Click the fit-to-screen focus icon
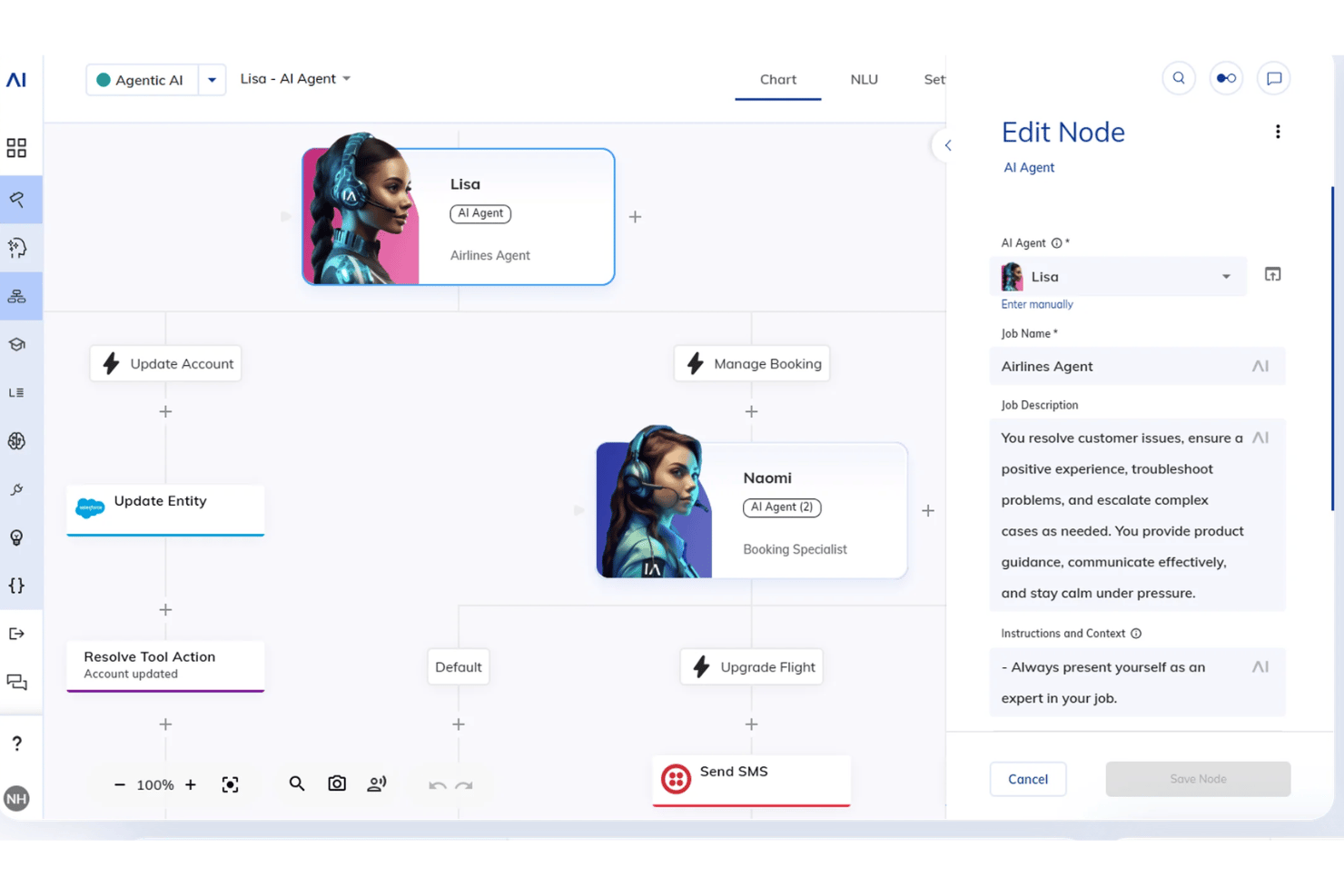The height and width of the screenshot is (896, 1344). pyautogui.click(x=230, y=784)
